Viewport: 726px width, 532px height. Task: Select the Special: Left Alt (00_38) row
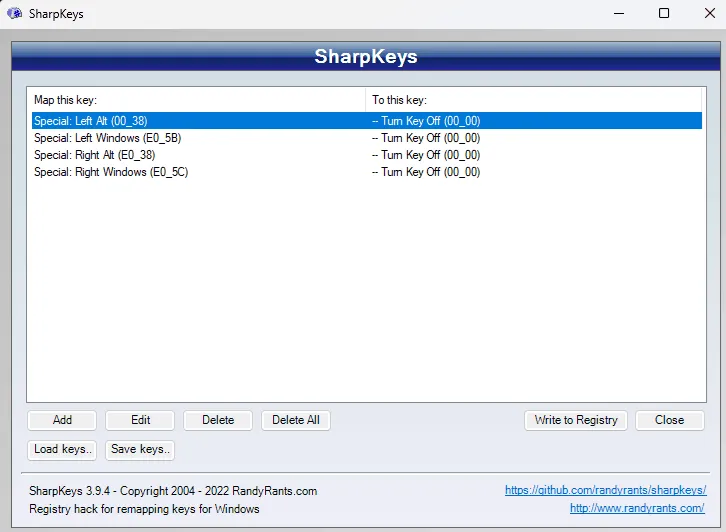pyautogui.click(x=367, y=121)
